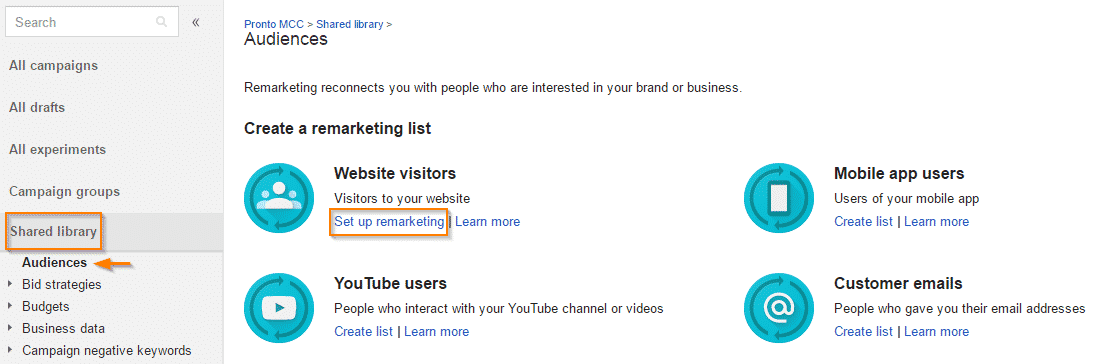Open All campaigns in sidebar
The width and height of the screenshot is (1095, 364).
[x=54, y=66]
